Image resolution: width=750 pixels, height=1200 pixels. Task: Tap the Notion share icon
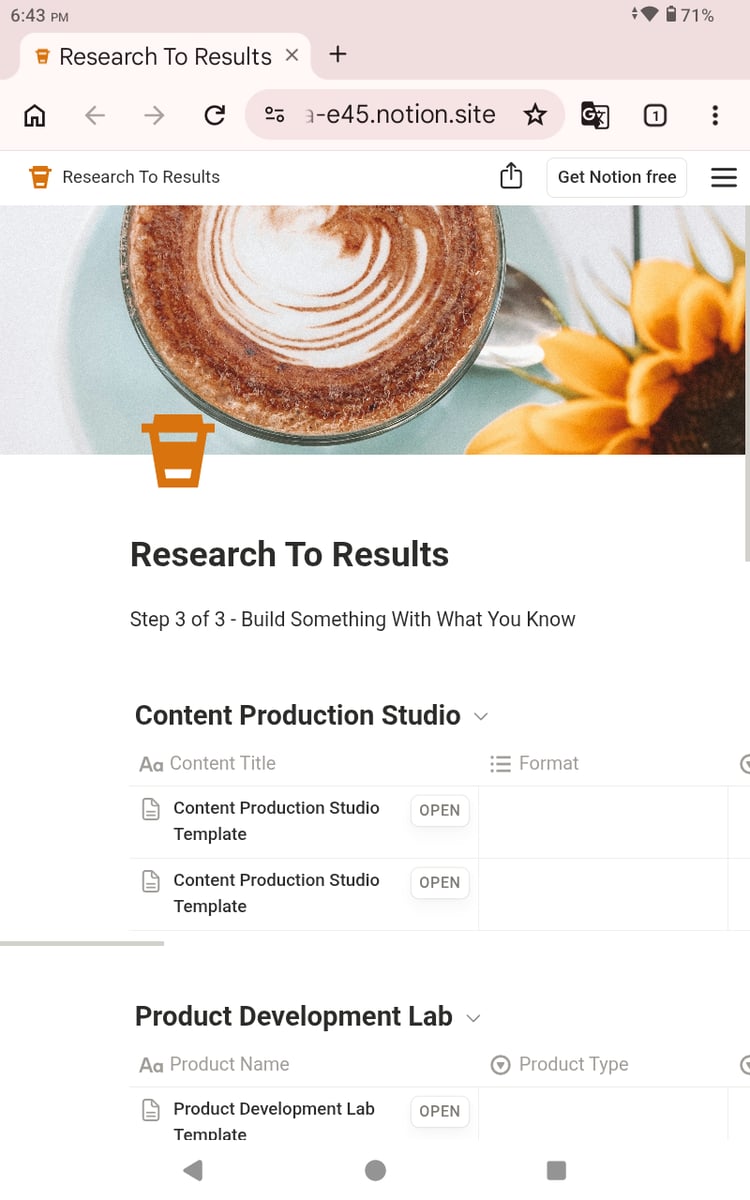tap(511, 177)
